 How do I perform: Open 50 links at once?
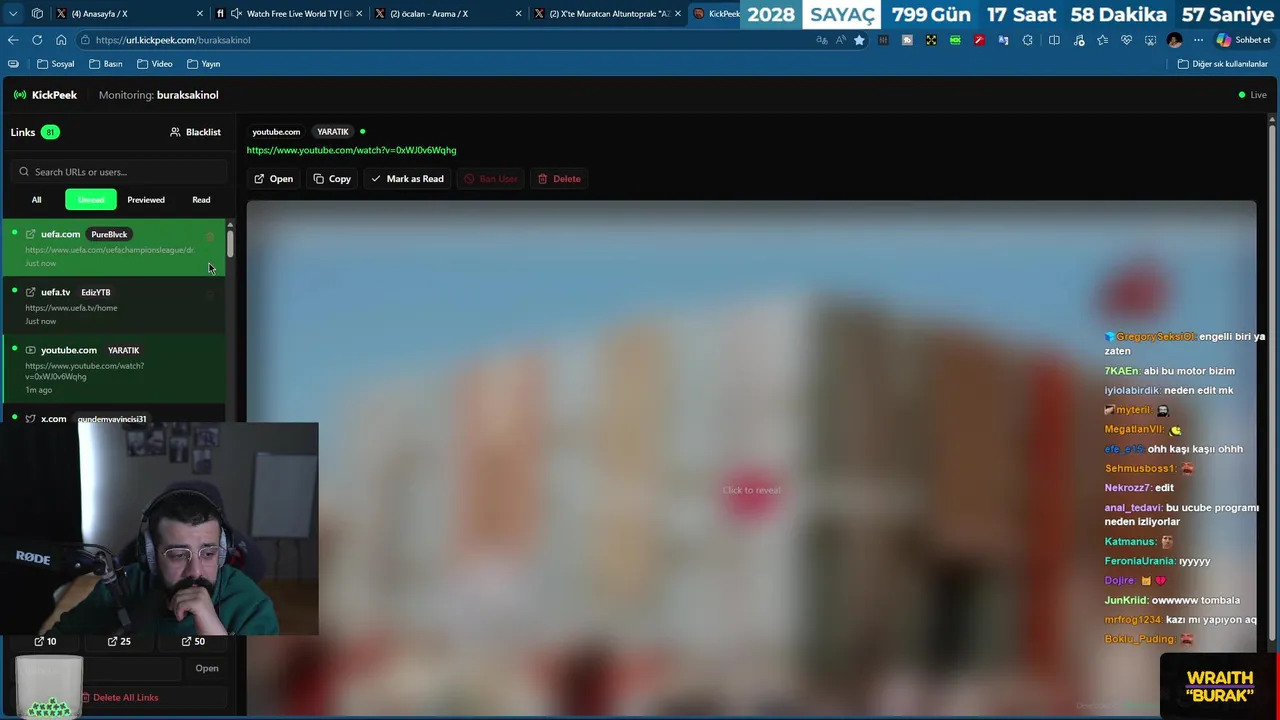point(193,641)
